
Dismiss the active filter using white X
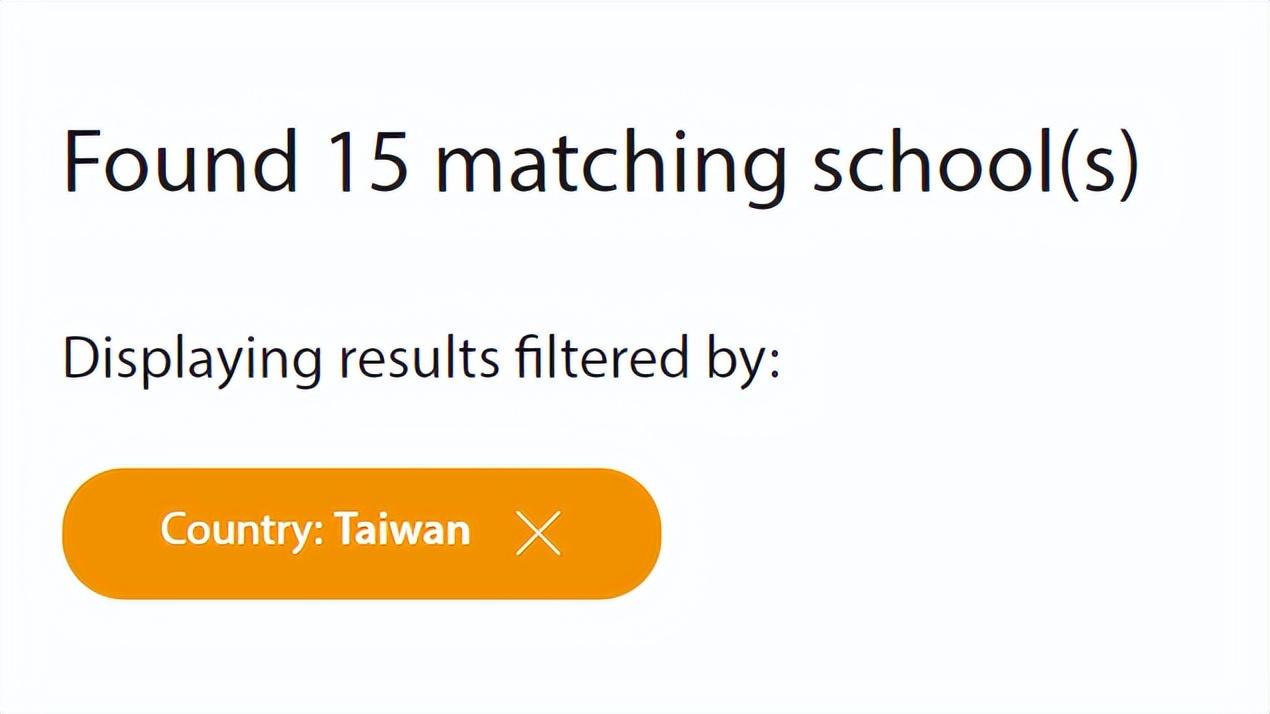[538, 532]
